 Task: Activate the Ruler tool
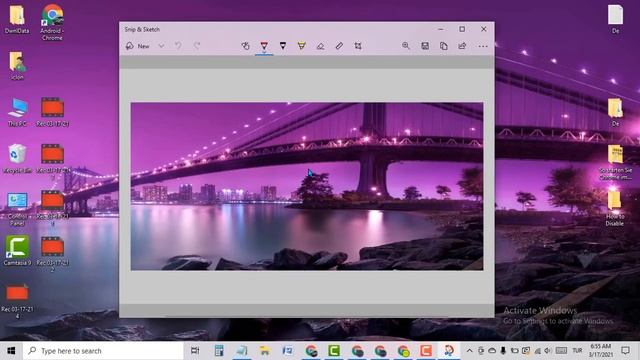339,46
